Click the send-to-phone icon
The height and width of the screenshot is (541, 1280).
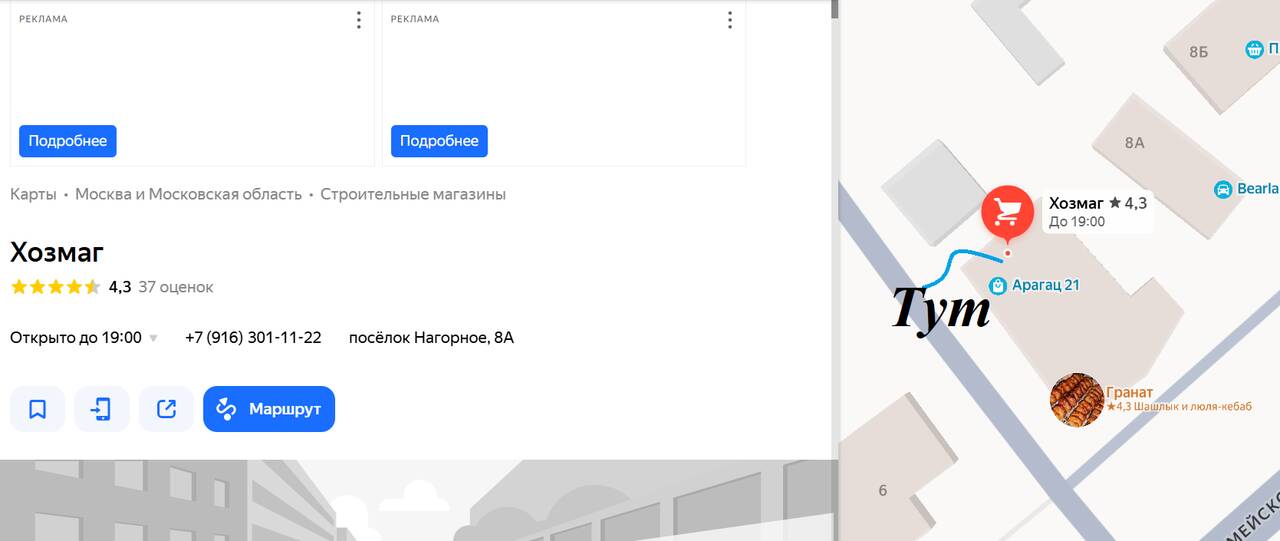tap(102, 409)
